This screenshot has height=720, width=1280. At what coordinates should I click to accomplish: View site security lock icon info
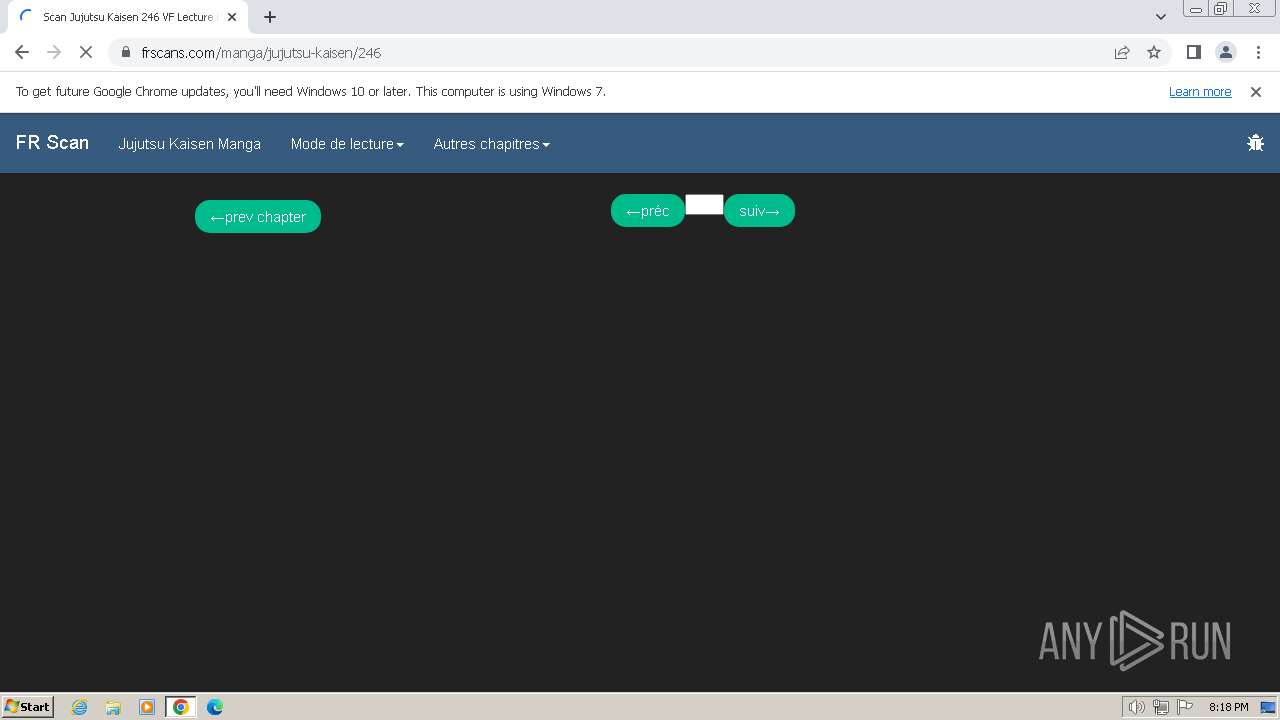(125, 52)
